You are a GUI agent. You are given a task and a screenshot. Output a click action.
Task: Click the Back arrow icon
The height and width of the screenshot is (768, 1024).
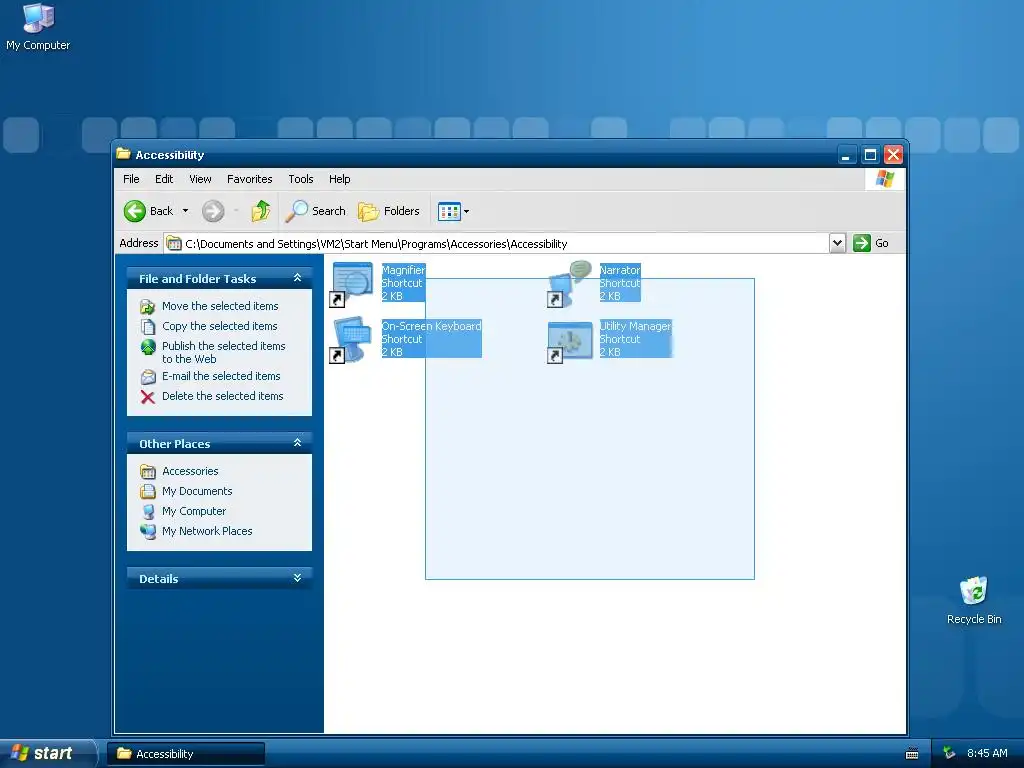135,211
